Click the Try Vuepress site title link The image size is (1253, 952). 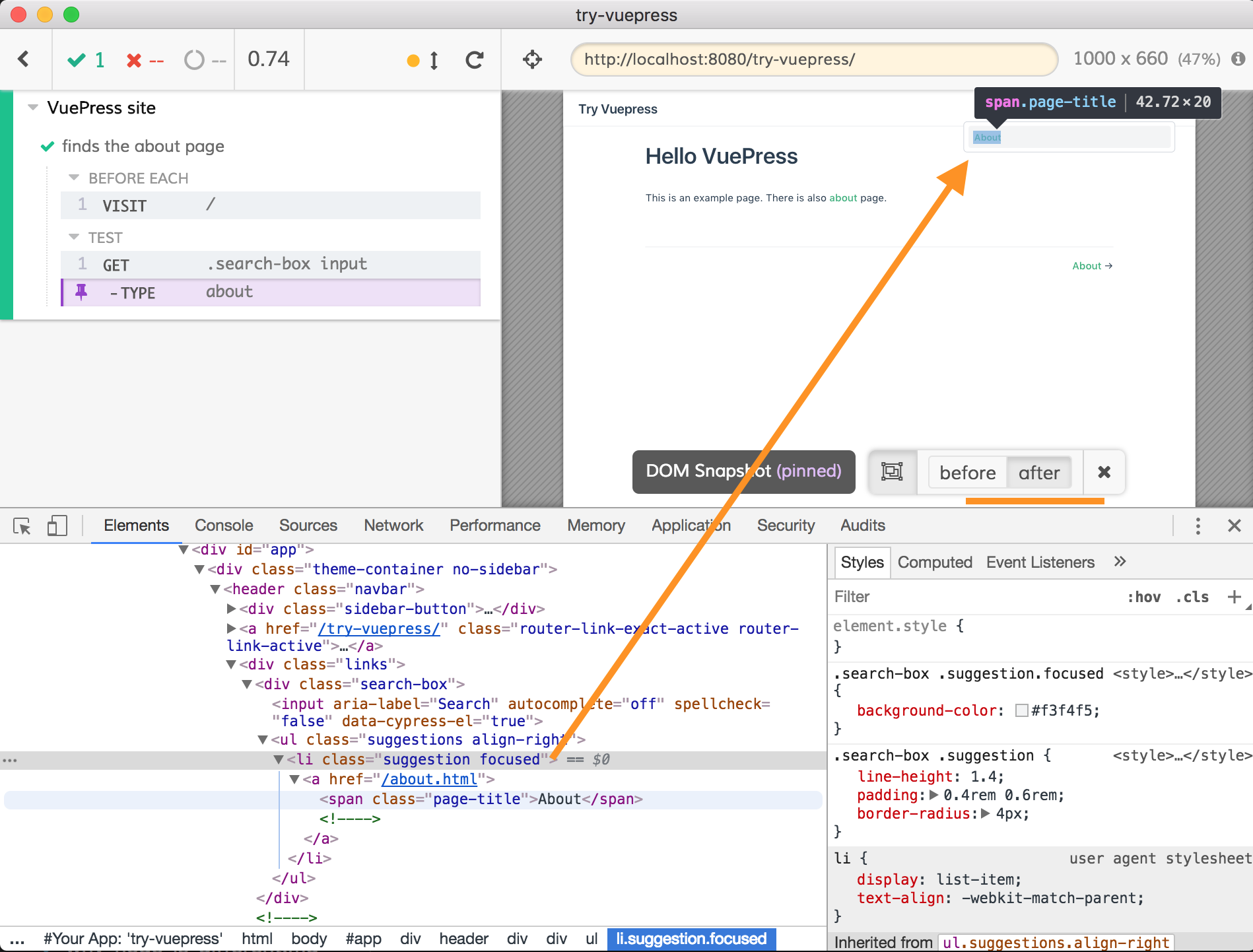pyautogui.click(x=618, y=109)
